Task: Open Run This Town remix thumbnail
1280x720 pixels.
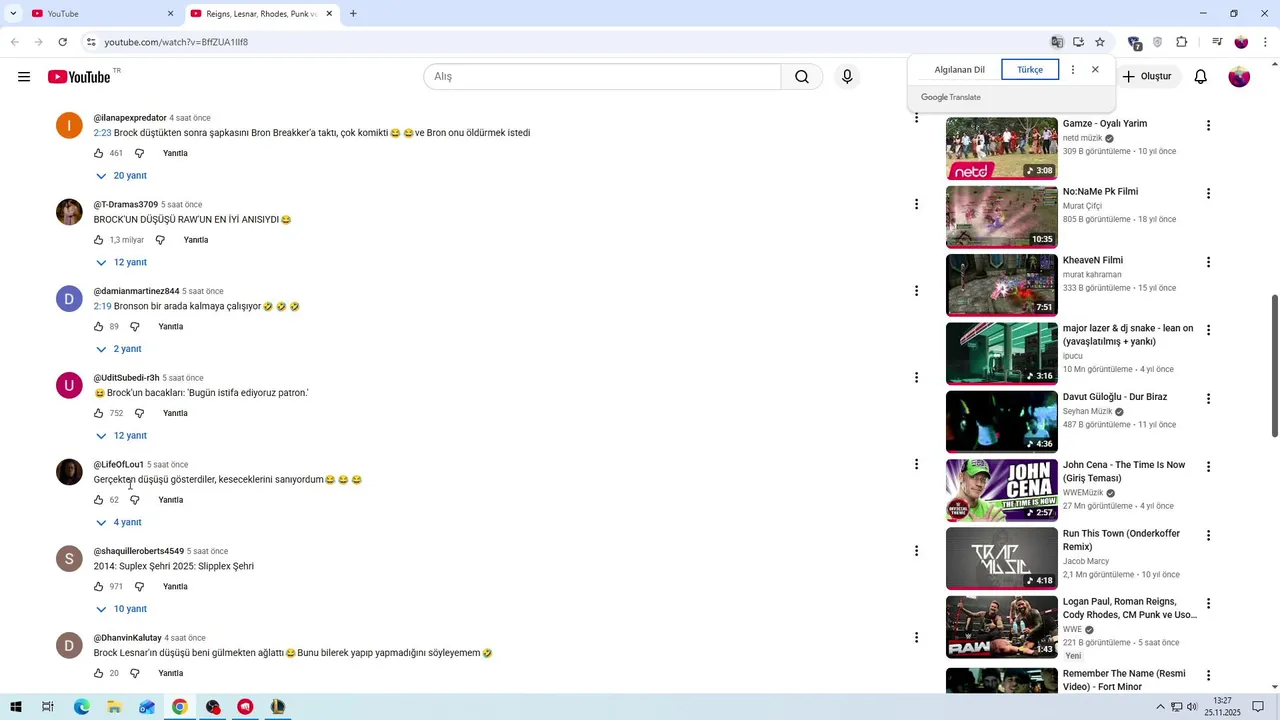Action: tap(1001, 558)
